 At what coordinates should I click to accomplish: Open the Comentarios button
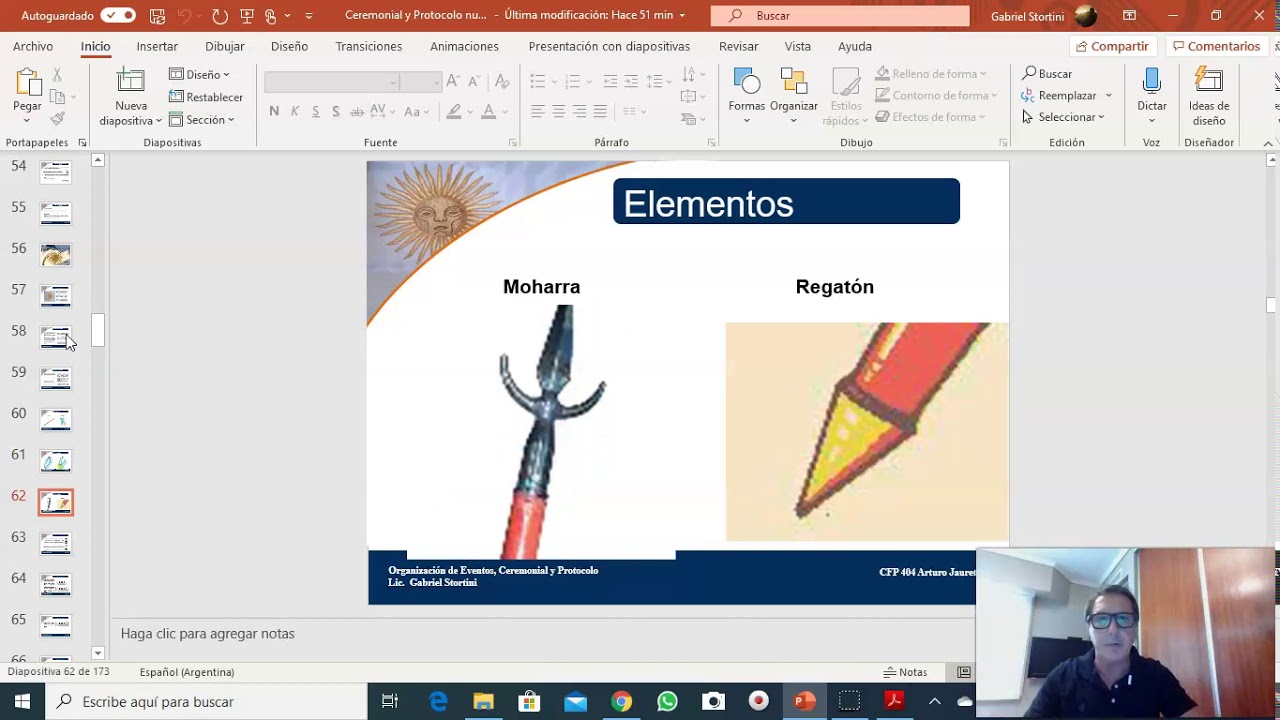click(x=1216, y=46)
